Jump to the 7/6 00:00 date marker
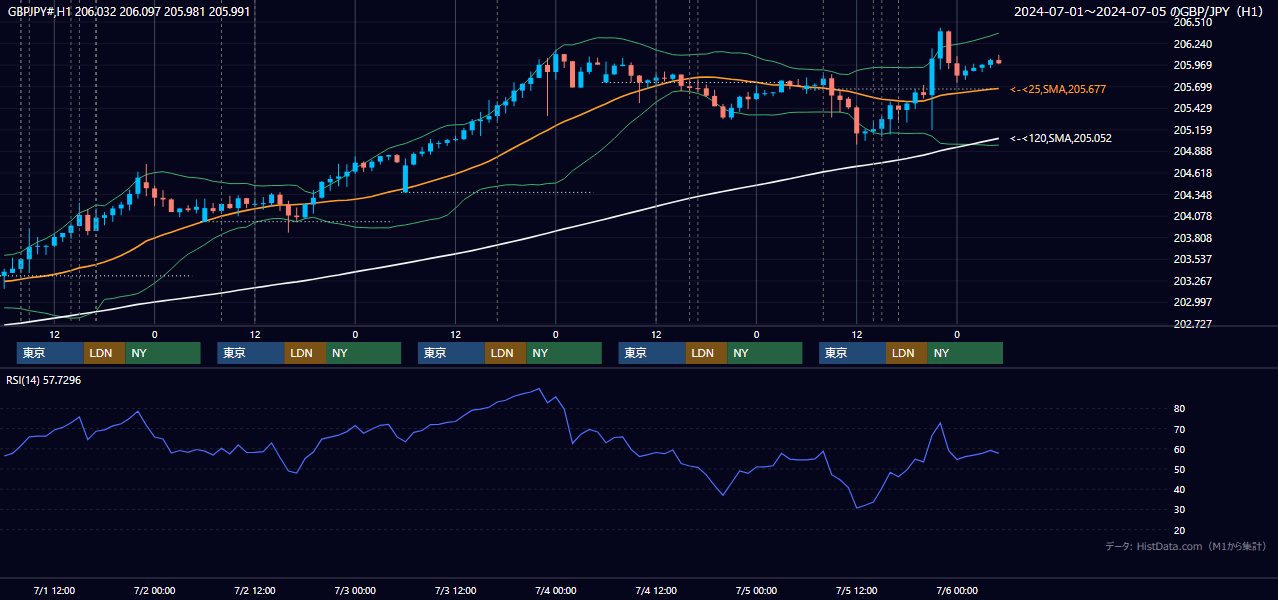This screenshot has height=600, width=1278. click(x=956, y=590)
